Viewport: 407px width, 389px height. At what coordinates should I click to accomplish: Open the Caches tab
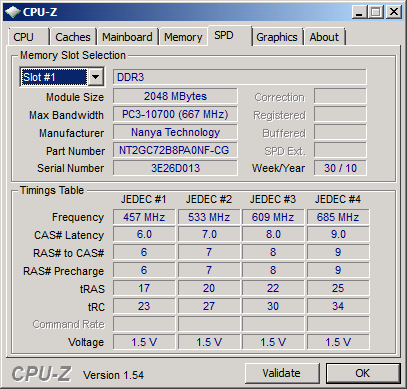[x=73, y=37]
